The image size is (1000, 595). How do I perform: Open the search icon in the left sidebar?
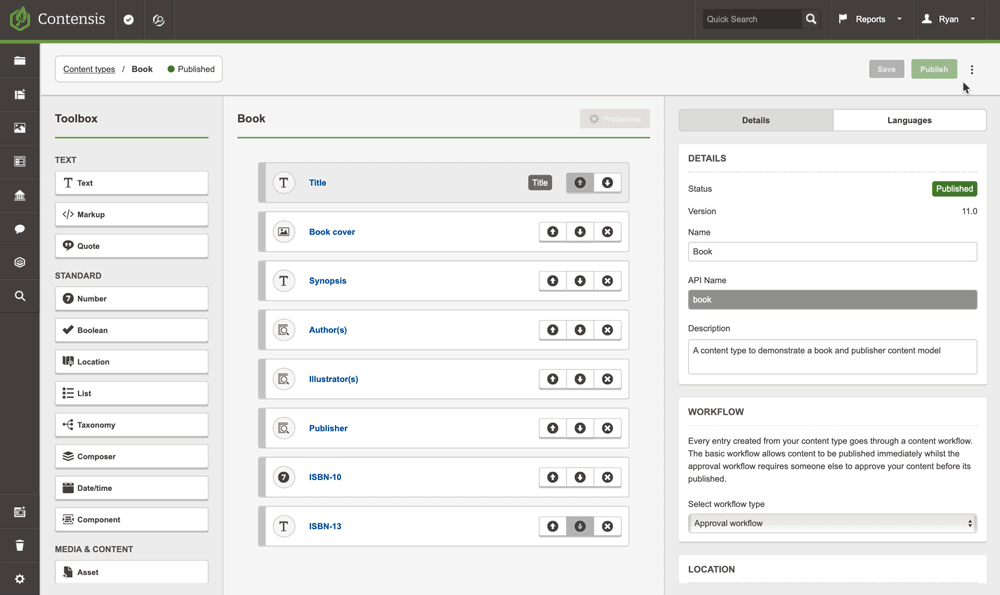pos(20,296)
